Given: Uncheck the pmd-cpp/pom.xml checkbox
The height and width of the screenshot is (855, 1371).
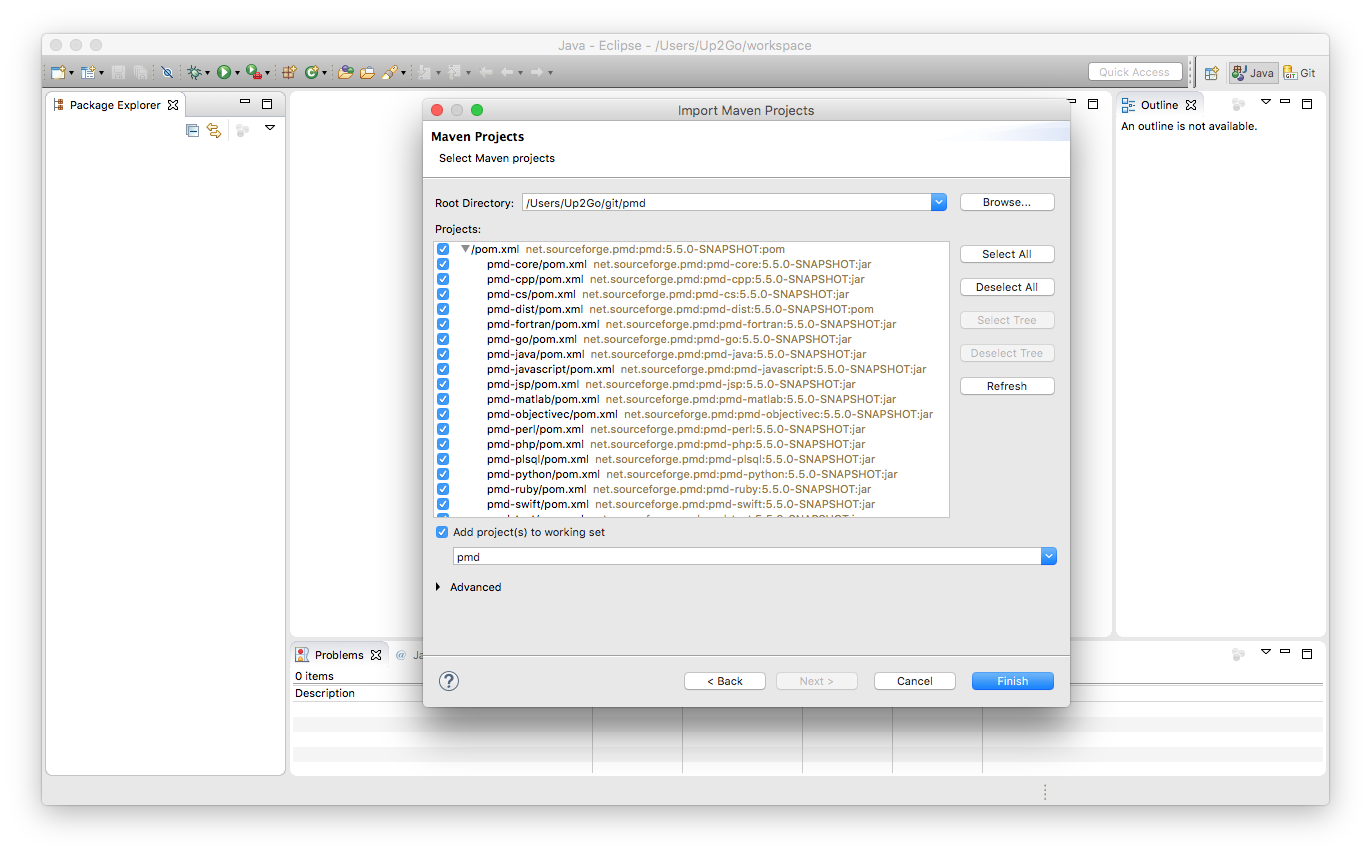Looking at the screenshot, I should tap(443, 279).
